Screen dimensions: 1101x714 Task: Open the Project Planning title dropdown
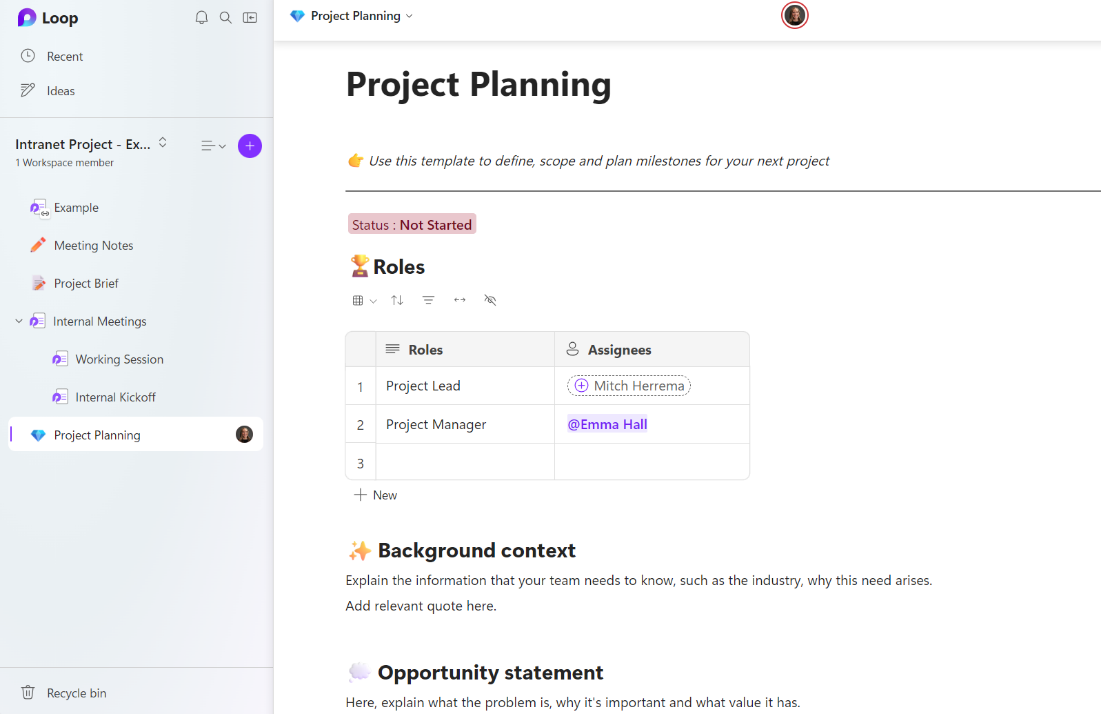[x=409, y=16]
